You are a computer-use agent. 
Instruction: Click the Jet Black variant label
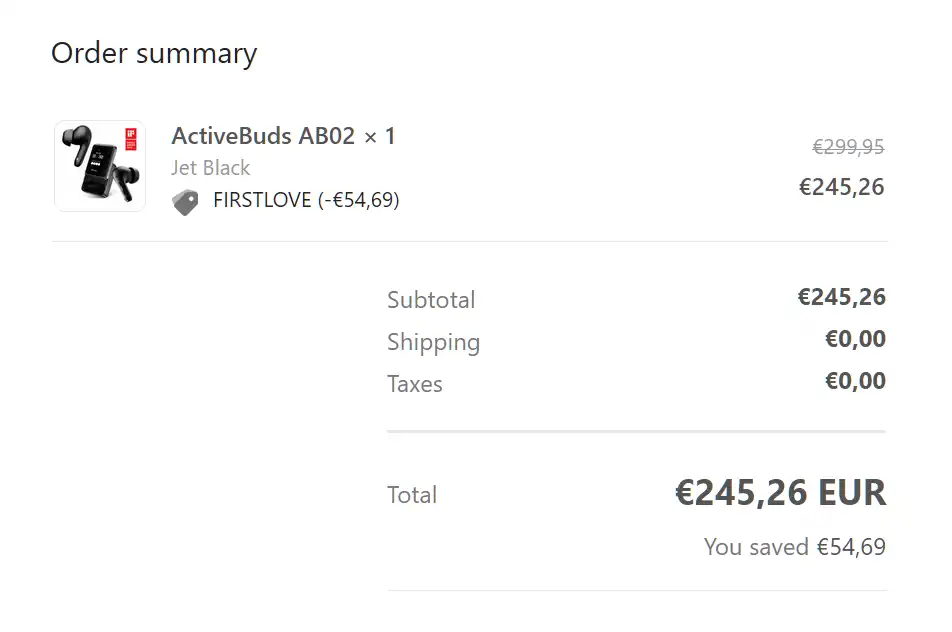[211, 168]
